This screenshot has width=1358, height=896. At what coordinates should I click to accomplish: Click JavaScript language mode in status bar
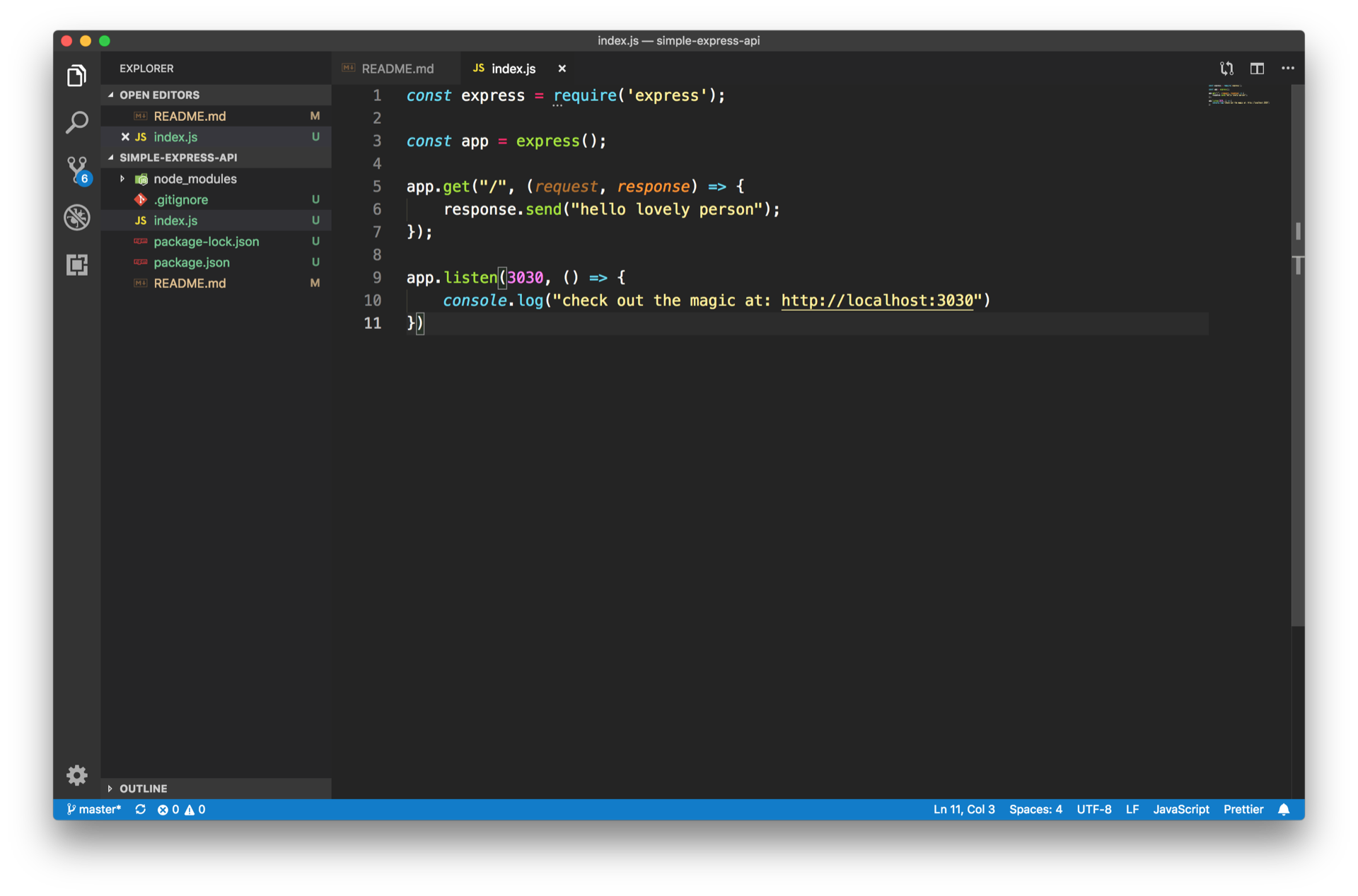point(1180,810)
